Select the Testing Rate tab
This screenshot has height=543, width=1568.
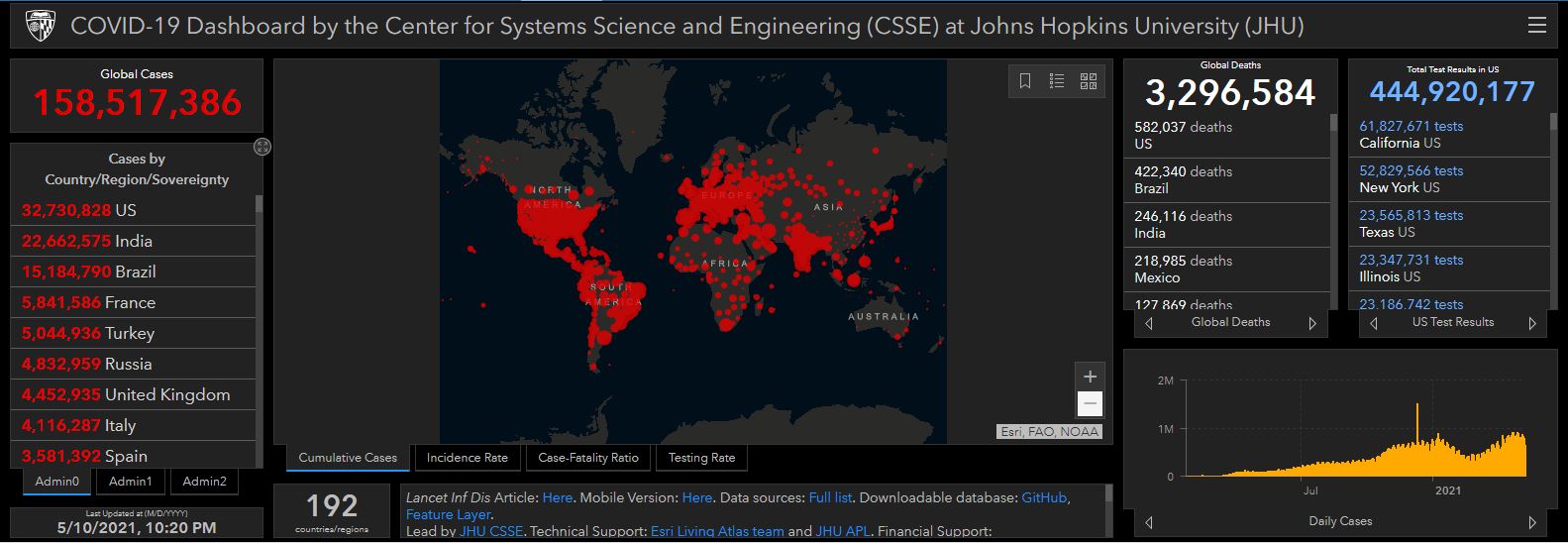pyautogui.click(x=701, y=458)
